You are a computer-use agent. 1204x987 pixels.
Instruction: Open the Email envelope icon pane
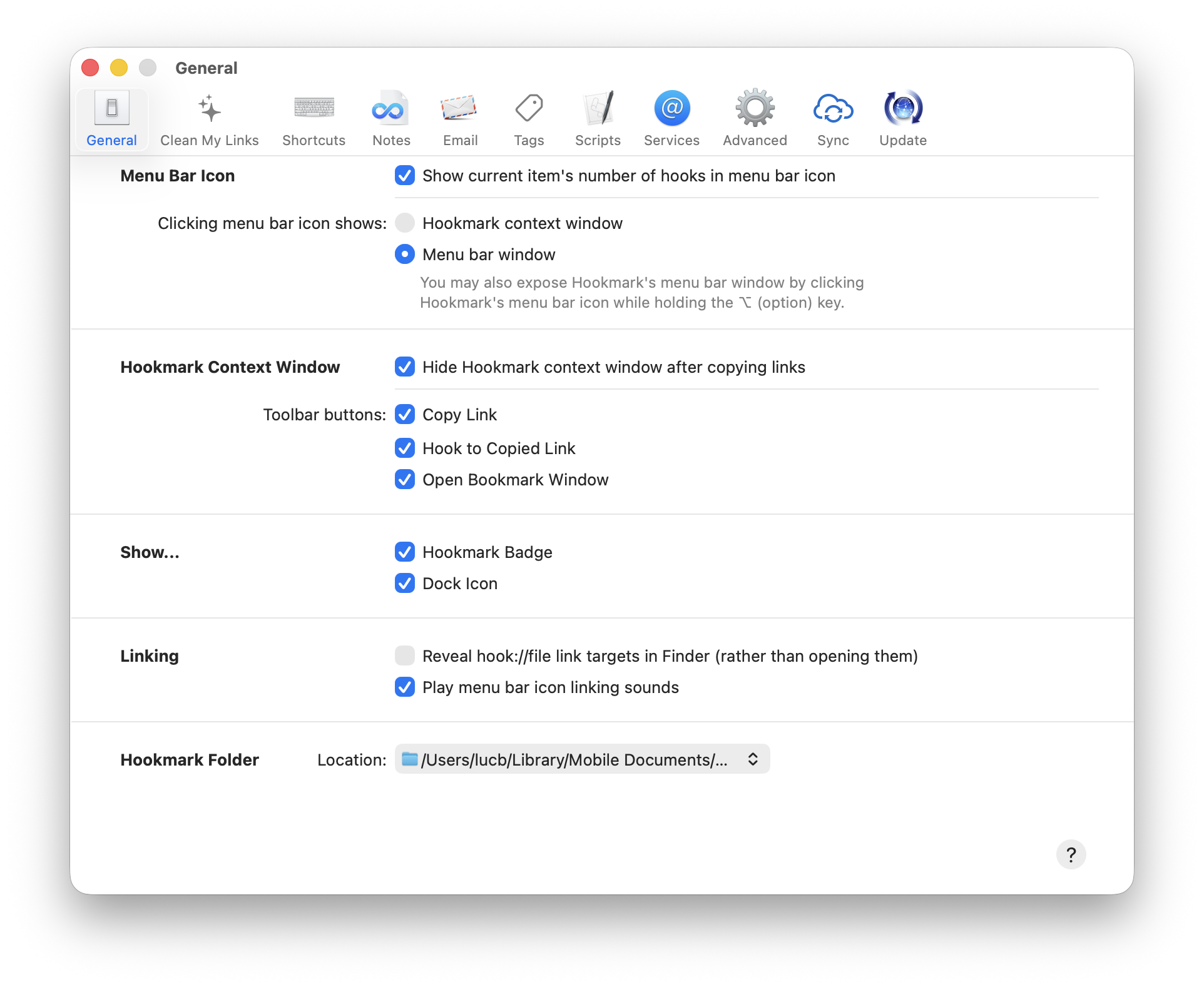pyautogui.click(x=460, y=109)
